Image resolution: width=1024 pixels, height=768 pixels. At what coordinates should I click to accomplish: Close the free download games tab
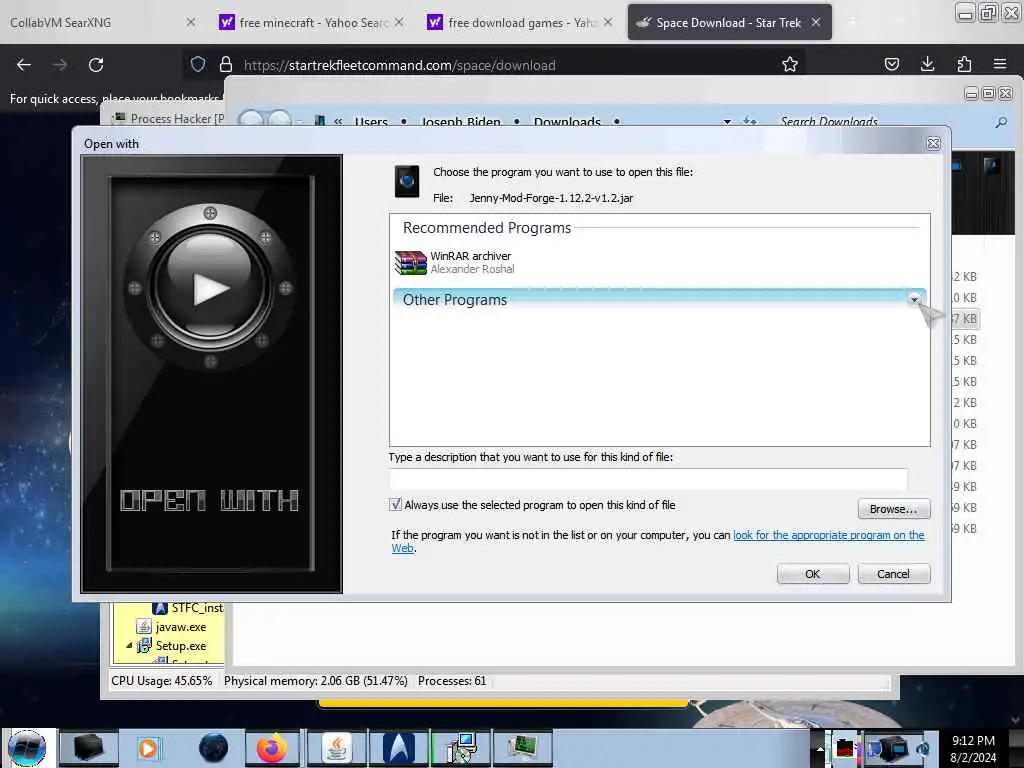pyautogui.click(x=608, y=22)
